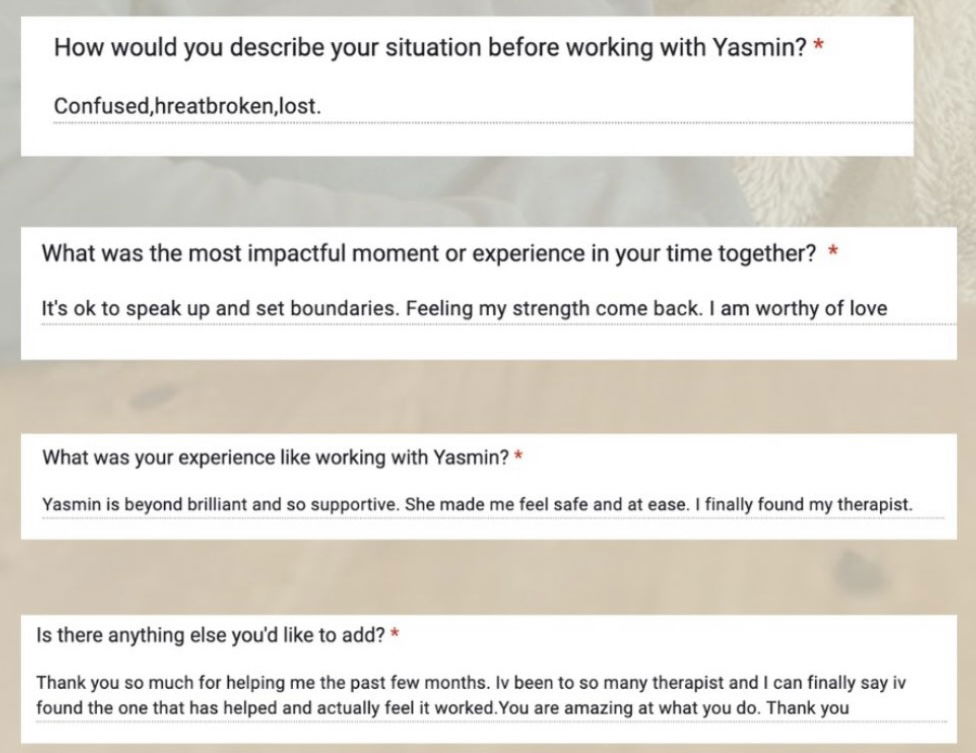Select the "Is there anything else you'd like to add?" question
Viewport: 976px width, 753px height.
pos(211,635)
